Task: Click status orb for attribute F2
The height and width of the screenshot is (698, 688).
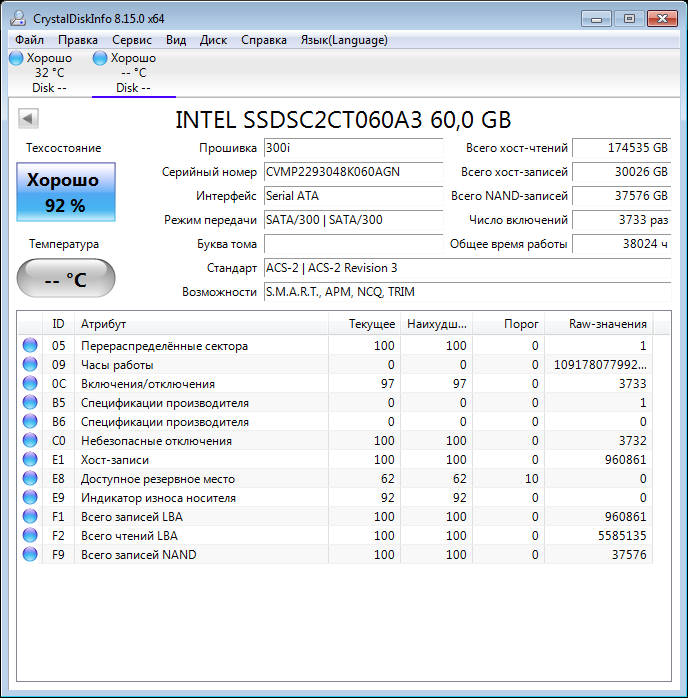Action: tap(30, 536)
